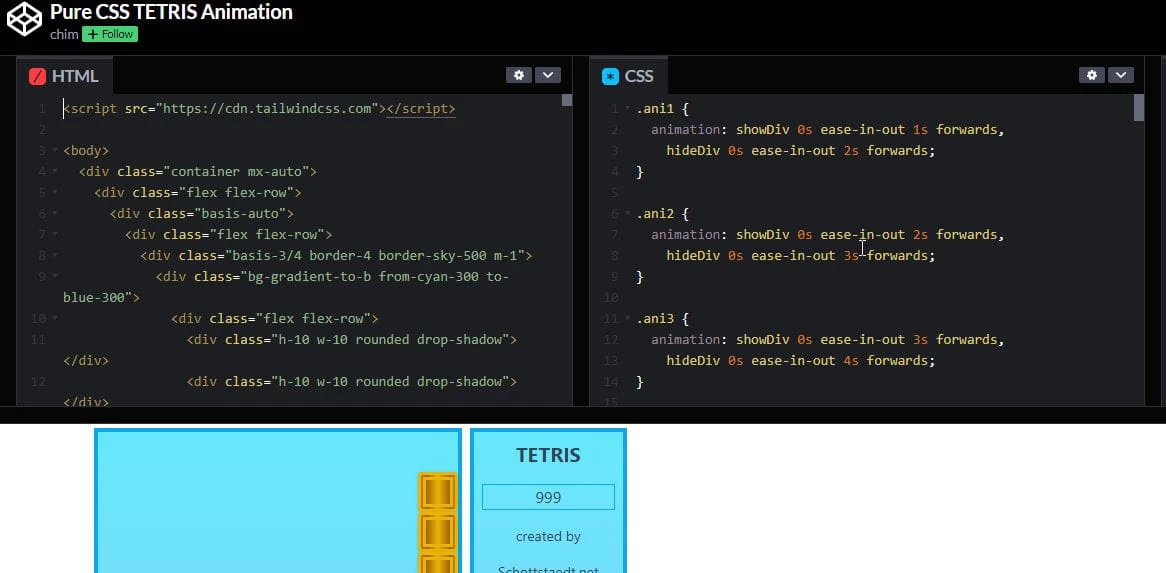
Task: Select the HTML editor tab
Action: click(x=65, y=76)
